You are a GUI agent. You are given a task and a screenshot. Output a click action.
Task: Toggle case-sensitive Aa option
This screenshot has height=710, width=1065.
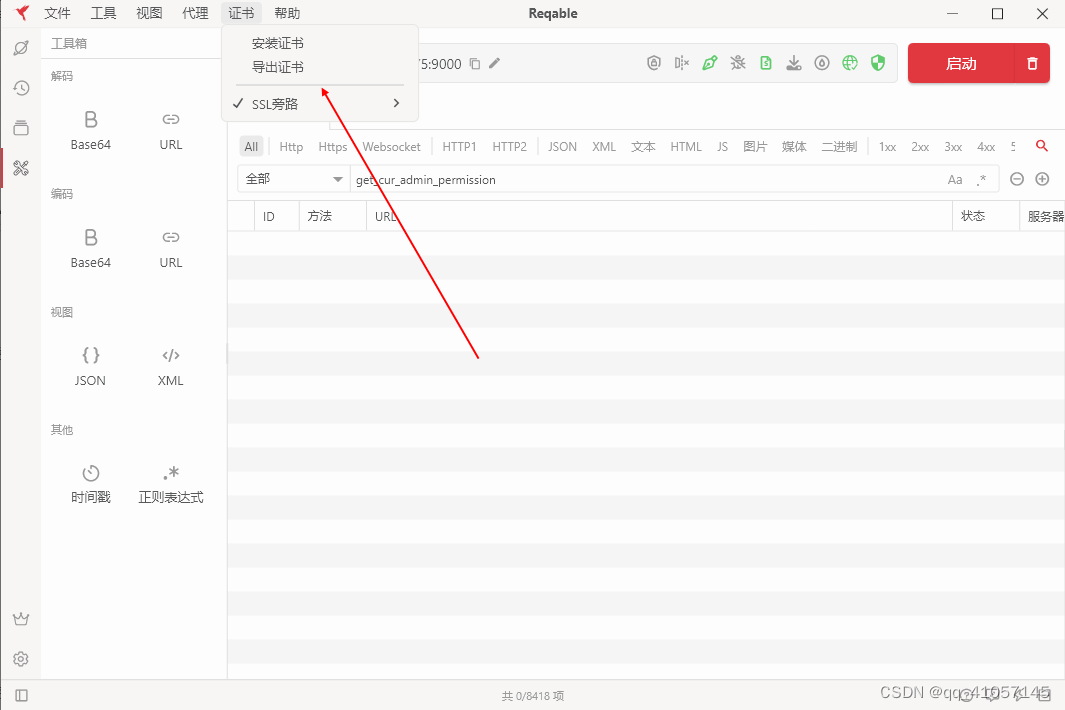(x=955, y=180)
